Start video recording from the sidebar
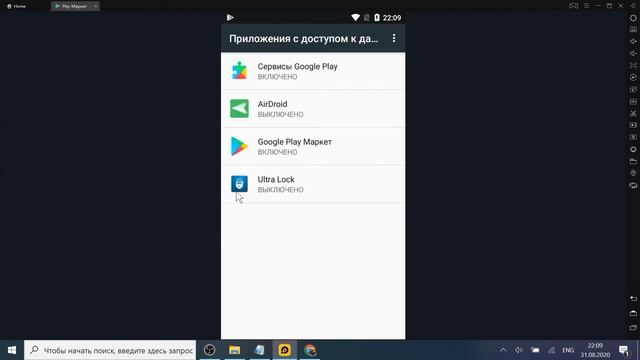Screen dimensions: 640x360 (633, 125)
